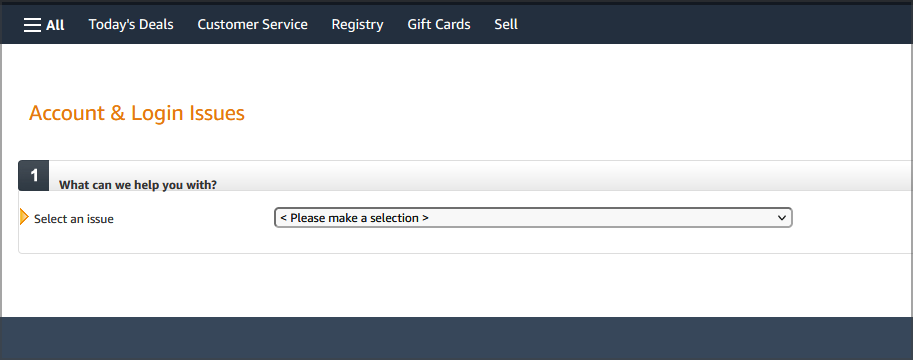Open Today's Deals in the navigation bar
Image resolution: width=913 pixels, height=360 pixels.
(x=131, y=24)
